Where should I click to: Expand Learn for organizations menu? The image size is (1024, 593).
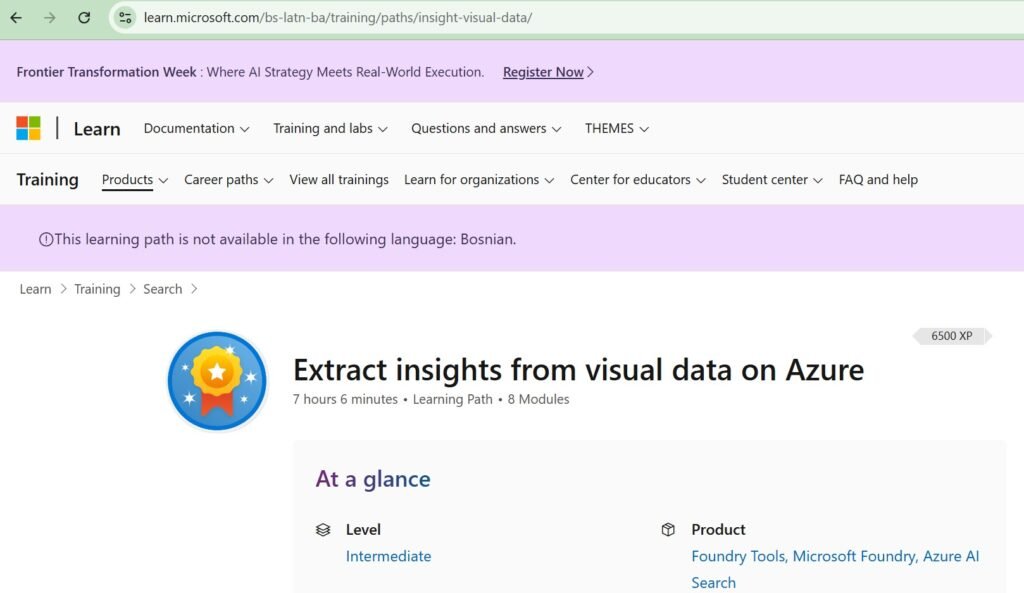[x=479, y=180]
